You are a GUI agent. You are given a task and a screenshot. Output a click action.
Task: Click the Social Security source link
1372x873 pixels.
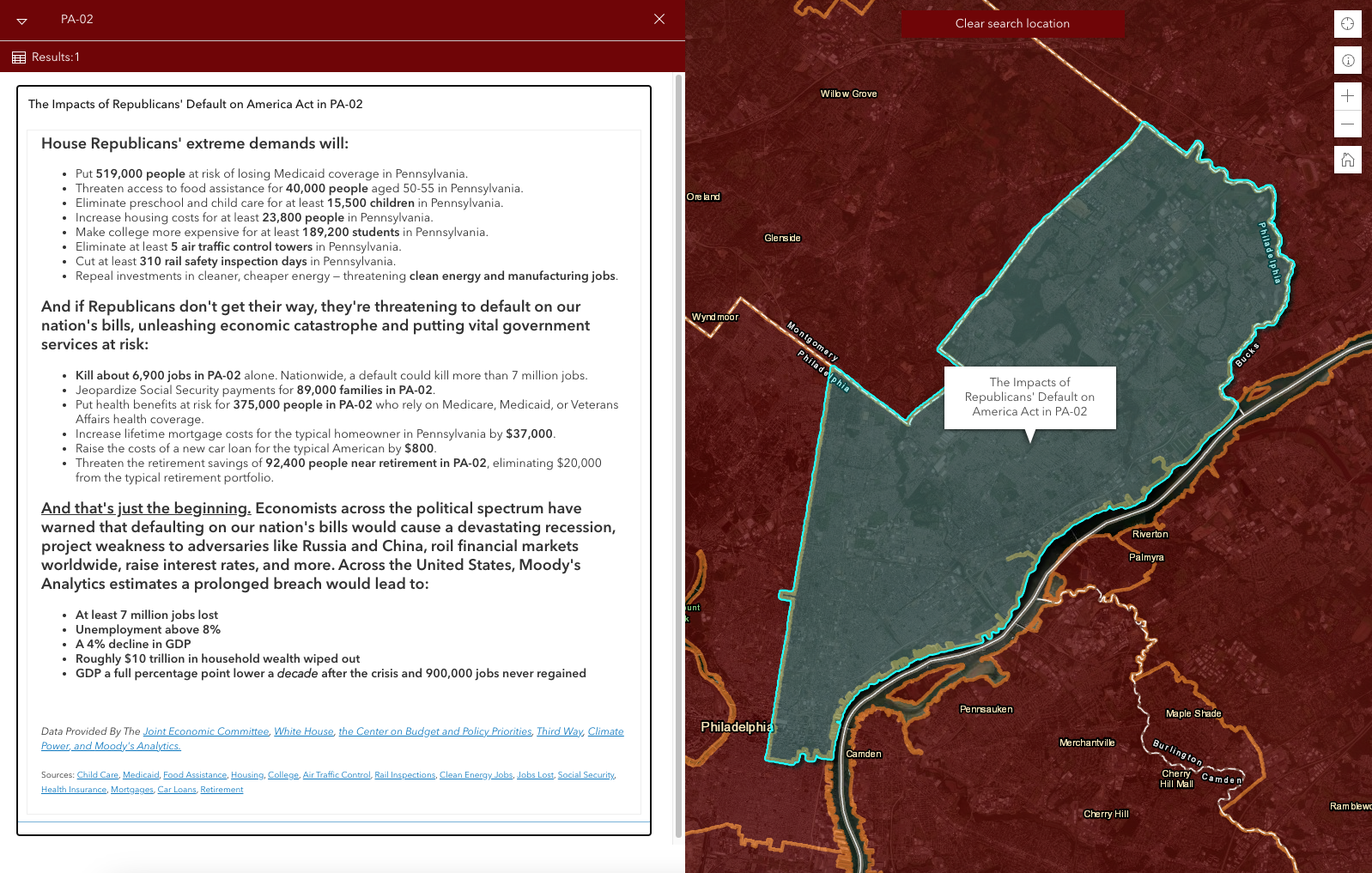pyautogui.click(x=586, y=775)
